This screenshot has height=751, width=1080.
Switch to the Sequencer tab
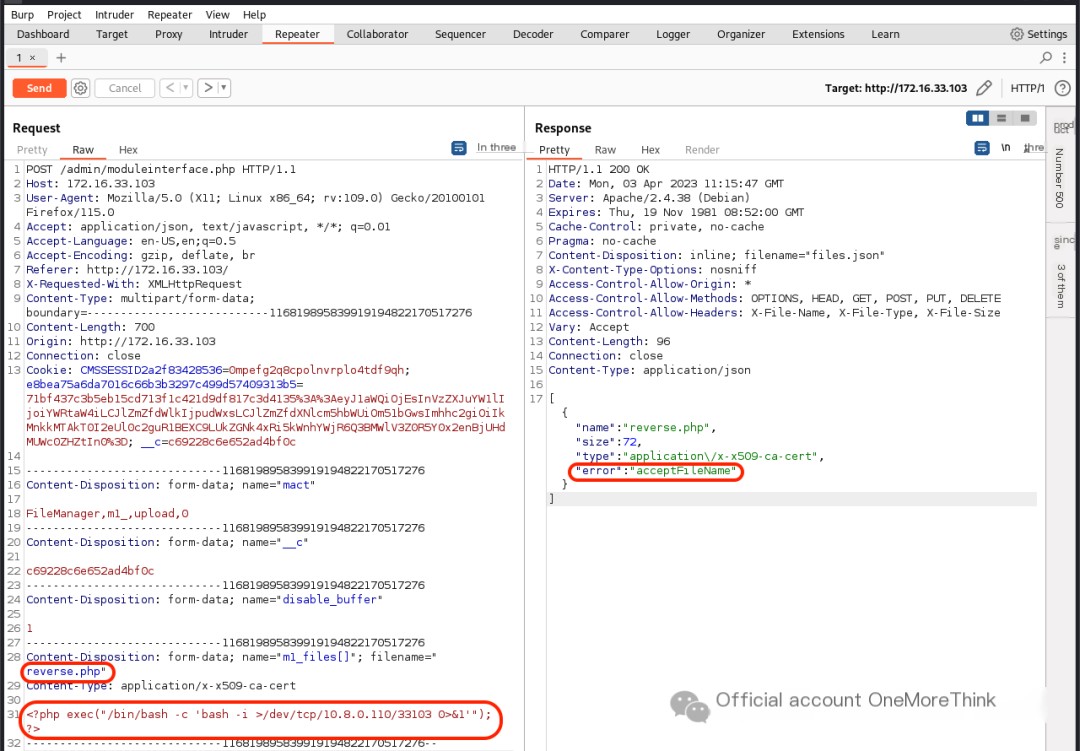[460, 34]
